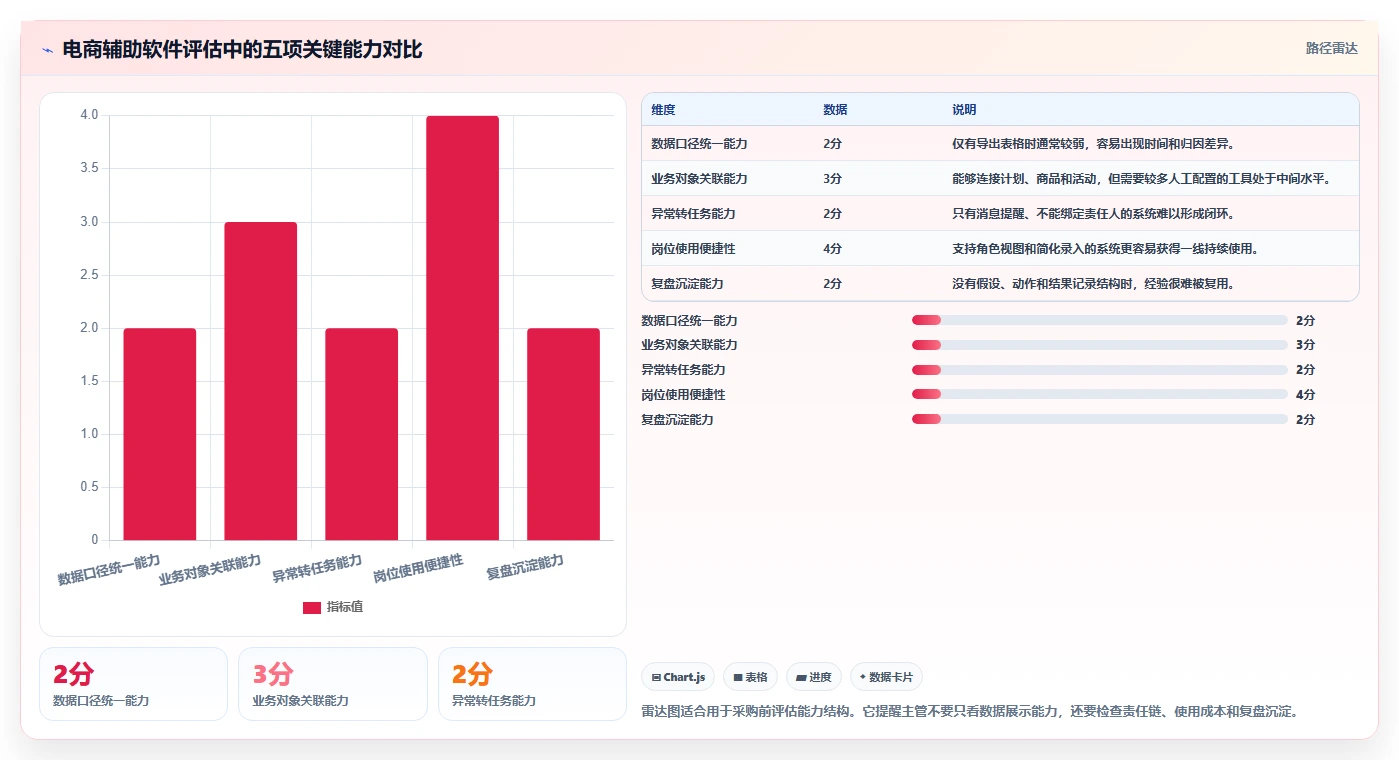Click the 数据 column header
The height and width of the screenshot is (760, 1399).
(835, 110)
